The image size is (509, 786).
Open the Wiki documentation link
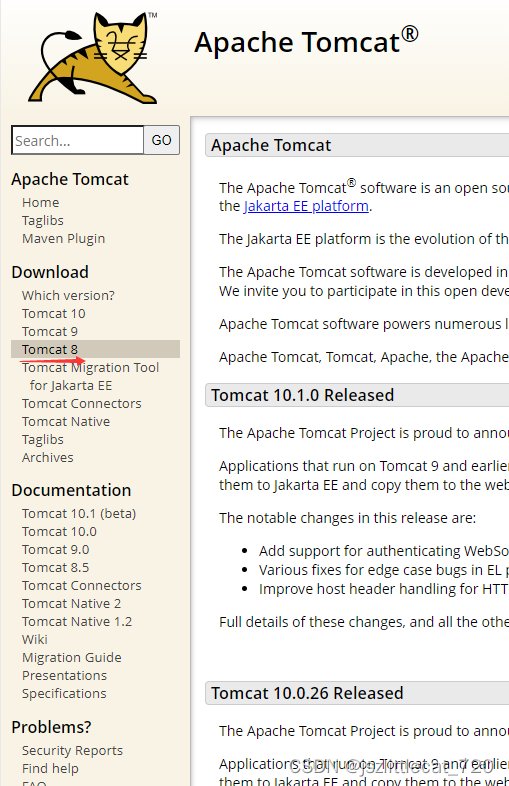pyautogui.click(x=35, y=640)
